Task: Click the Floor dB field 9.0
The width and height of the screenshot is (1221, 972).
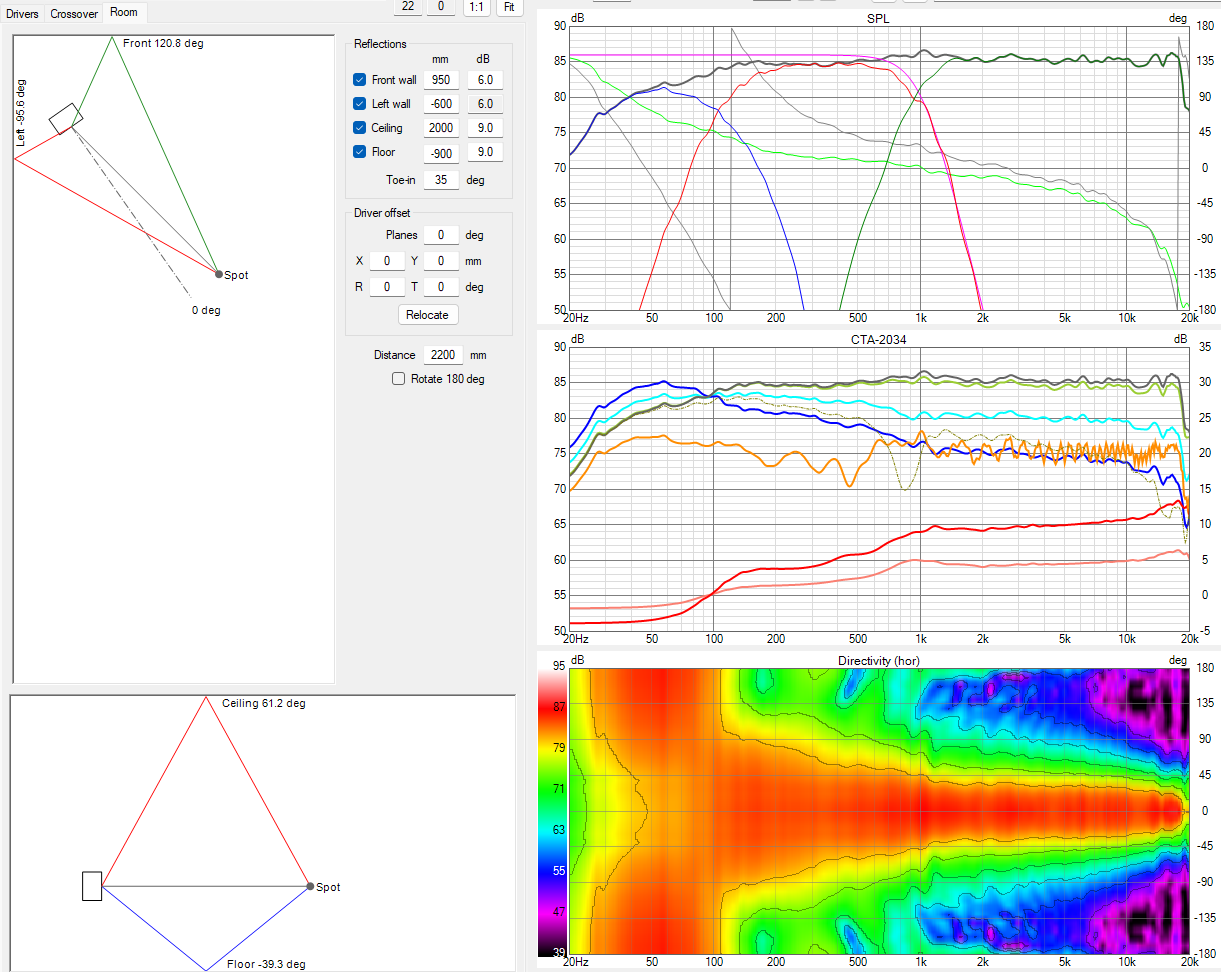Action: (485, 152)
